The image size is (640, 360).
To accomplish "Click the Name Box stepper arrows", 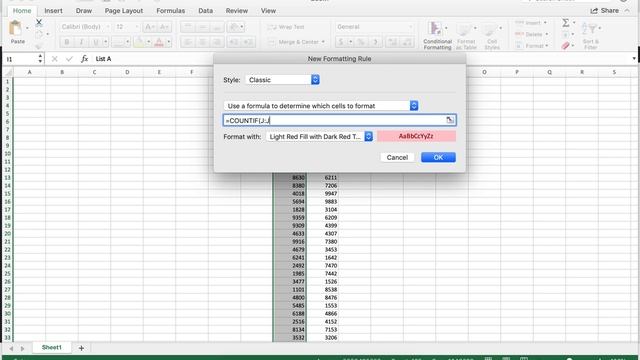I will coord(40,59).
